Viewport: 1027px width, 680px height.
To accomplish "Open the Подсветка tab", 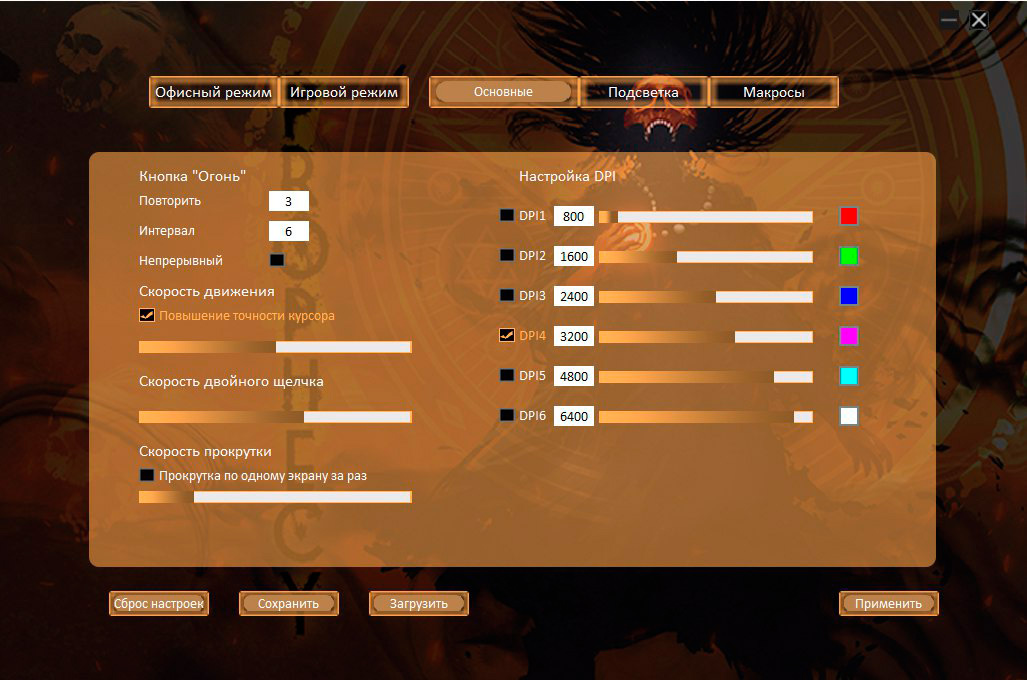I will [x=643, y=92].
